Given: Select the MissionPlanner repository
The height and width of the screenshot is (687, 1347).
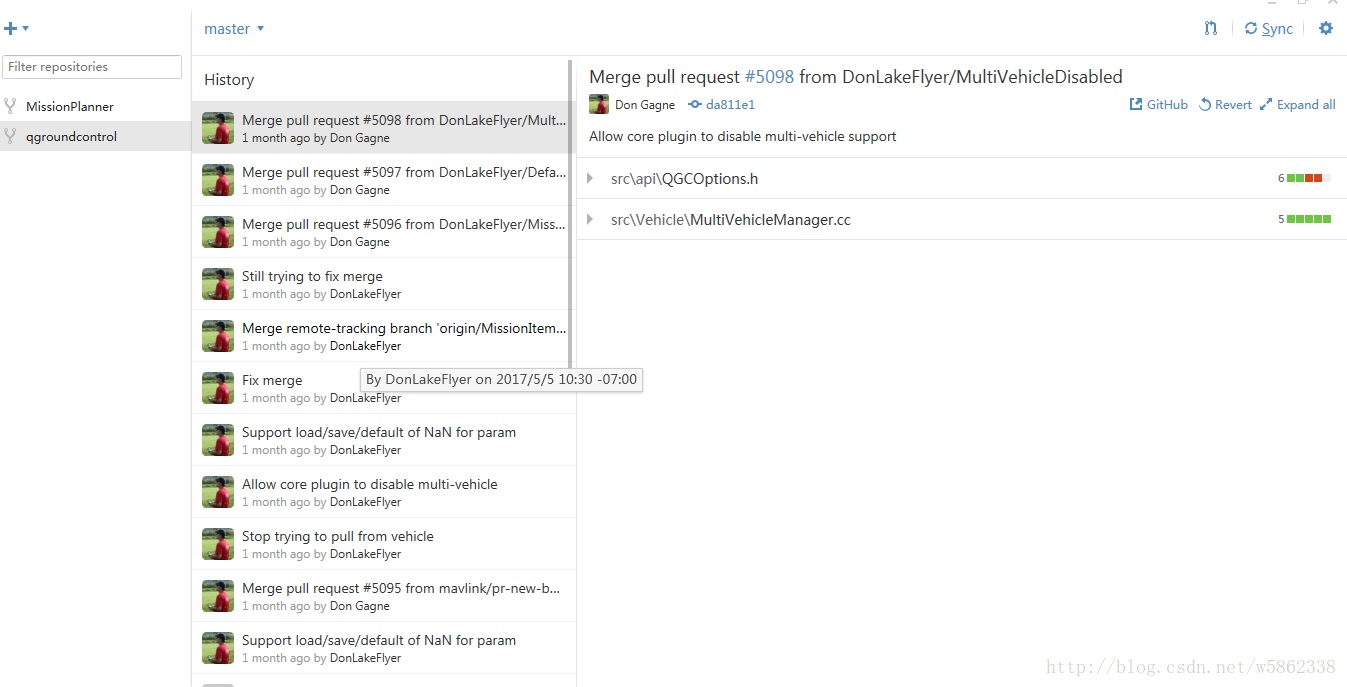Looking at the screenshot, I should (x=95, y=106).
